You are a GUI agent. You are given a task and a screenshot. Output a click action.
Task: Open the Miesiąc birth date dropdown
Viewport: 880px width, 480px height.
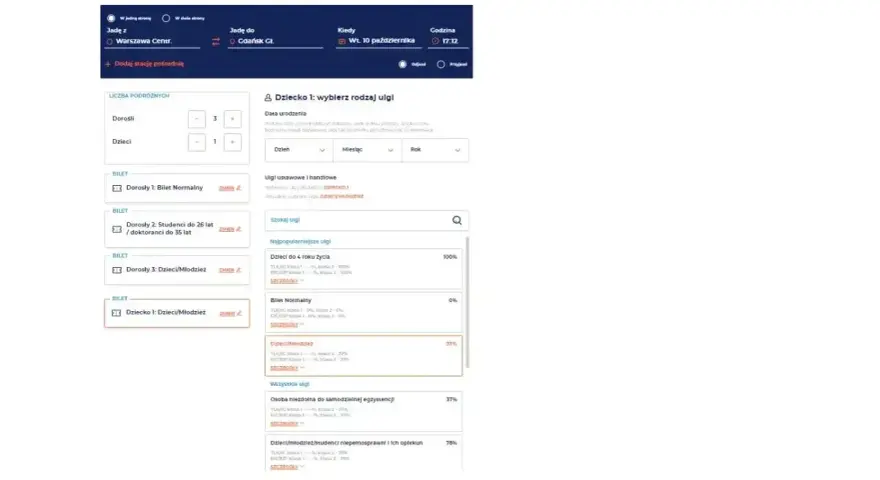coord(367,150)
